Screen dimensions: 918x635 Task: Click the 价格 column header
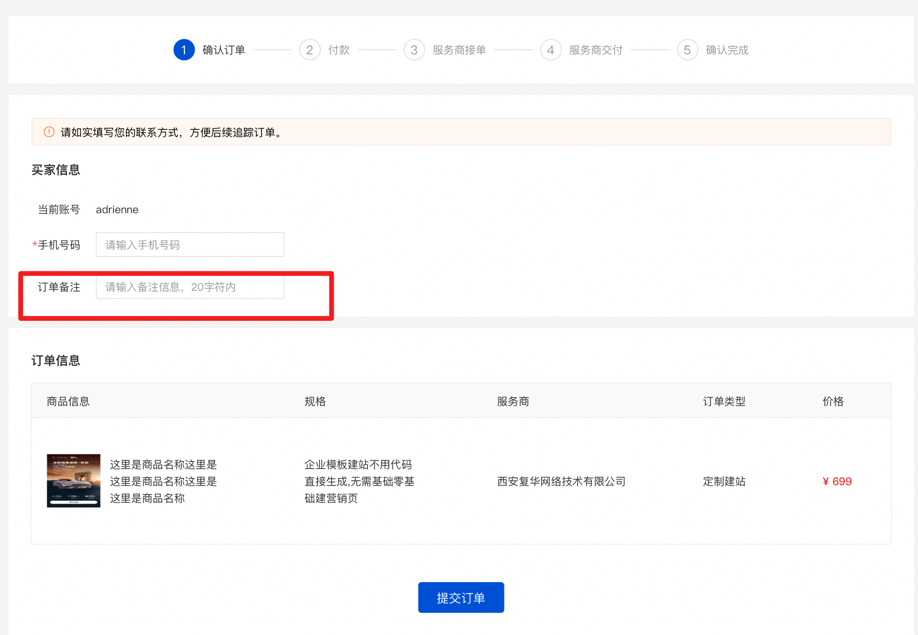[x=833, y=401]
